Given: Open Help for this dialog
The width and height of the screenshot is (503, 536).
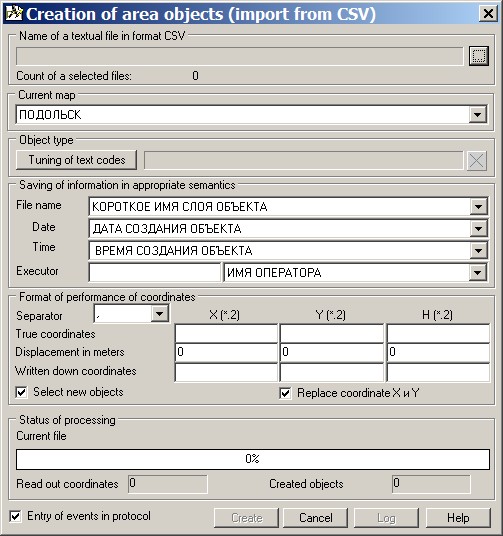Looking at the screenshot, I should pos(458,518).
